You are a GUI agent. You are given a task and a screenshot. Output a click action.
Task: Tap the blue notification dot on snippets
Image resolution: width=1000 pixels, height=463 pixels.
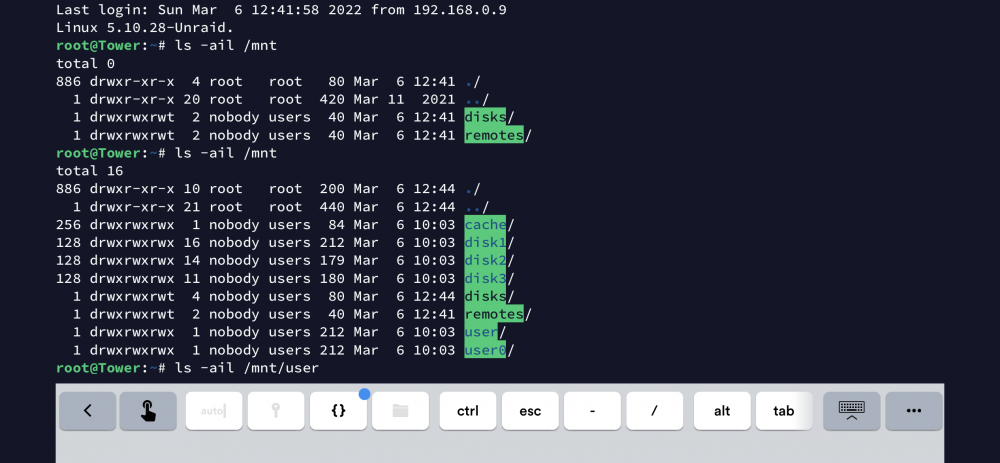point(364,394)
